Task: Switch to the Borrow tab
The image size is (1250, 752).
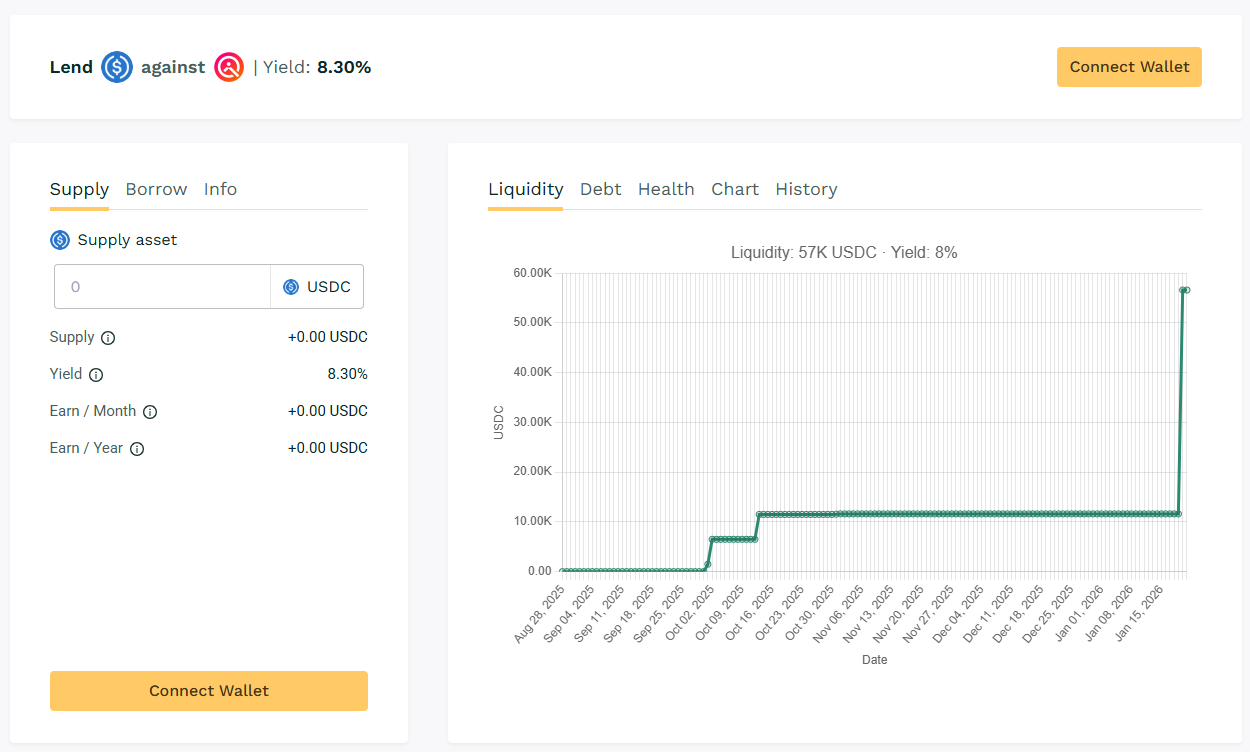Action: coord(156,189)
